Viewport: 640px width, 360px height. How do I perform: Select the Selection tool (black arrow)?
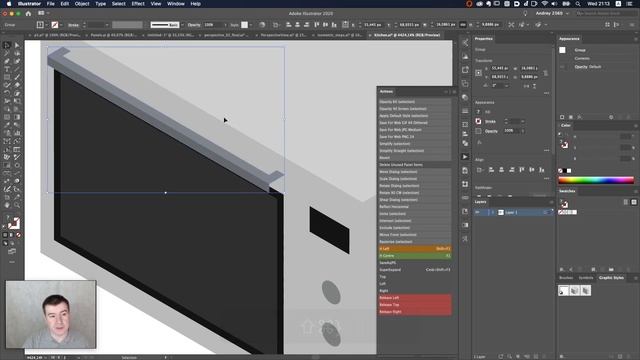pos(7,45)
